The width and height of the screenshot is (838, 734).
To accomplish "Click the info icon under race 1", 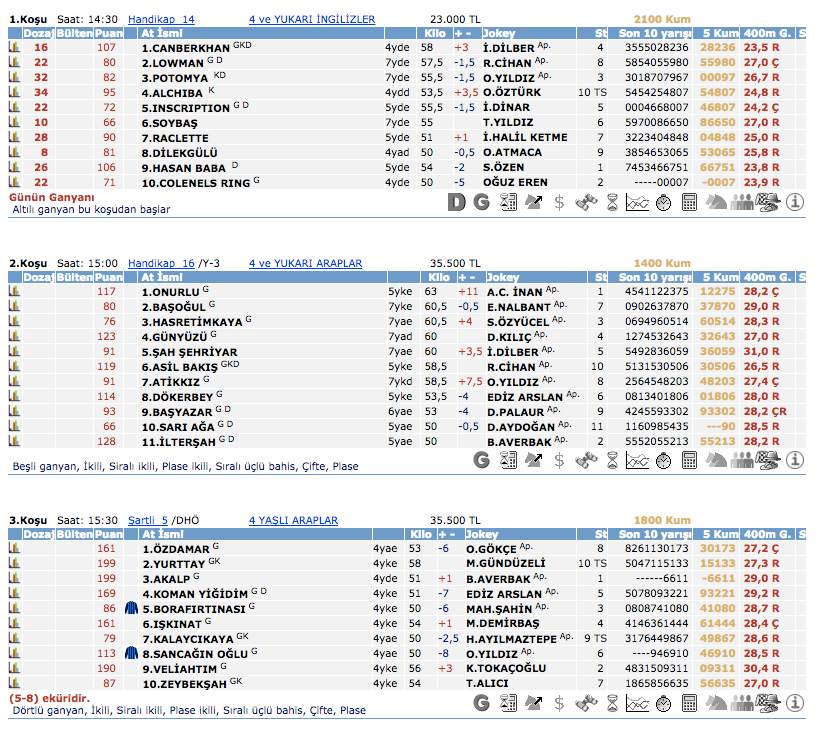I will [x=795, y=202].
